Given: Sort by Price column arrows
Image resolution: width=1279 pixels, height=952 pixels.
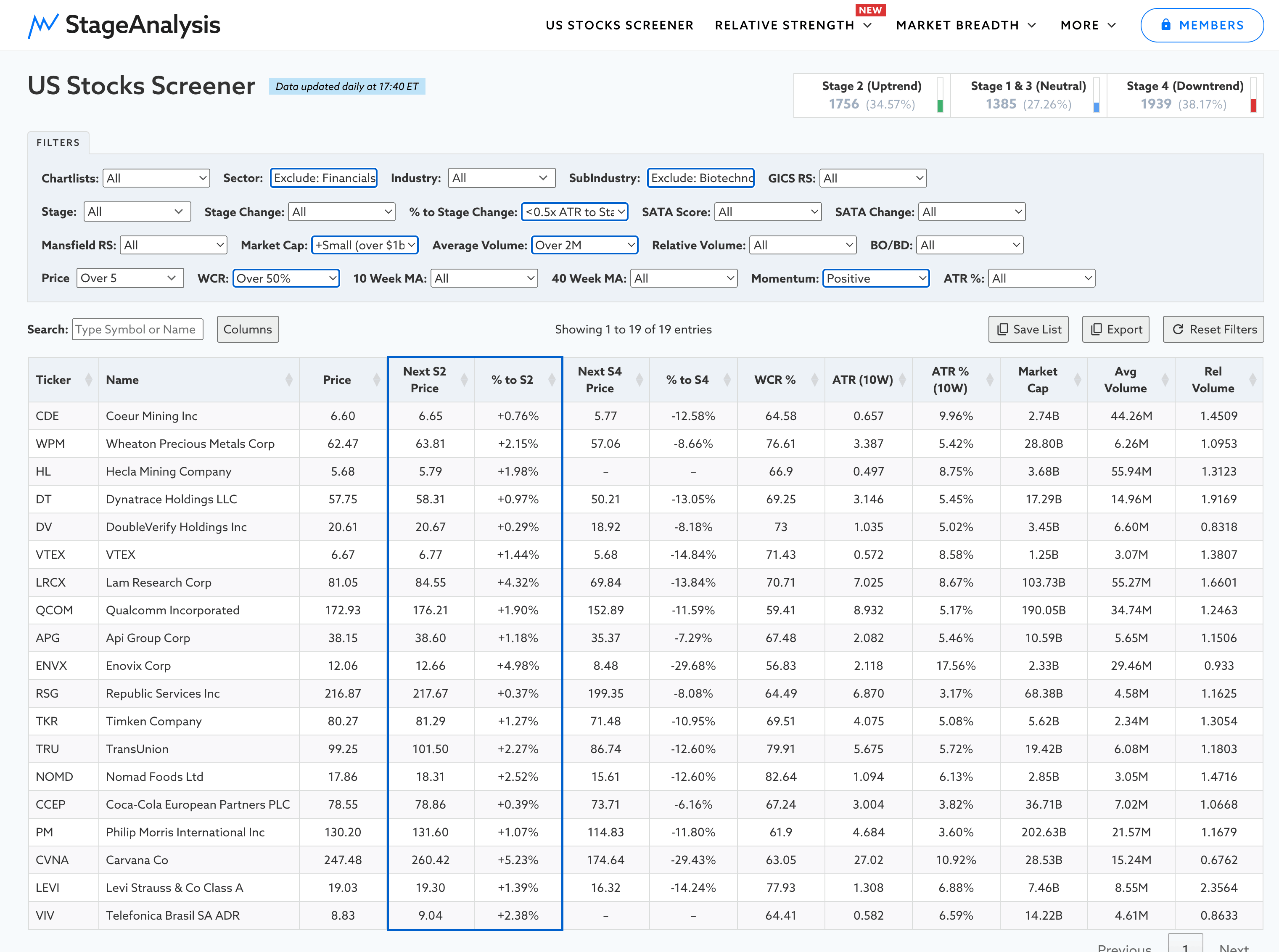Looking at the screenshot, I should pyautogui.click(x=377, y=380).
